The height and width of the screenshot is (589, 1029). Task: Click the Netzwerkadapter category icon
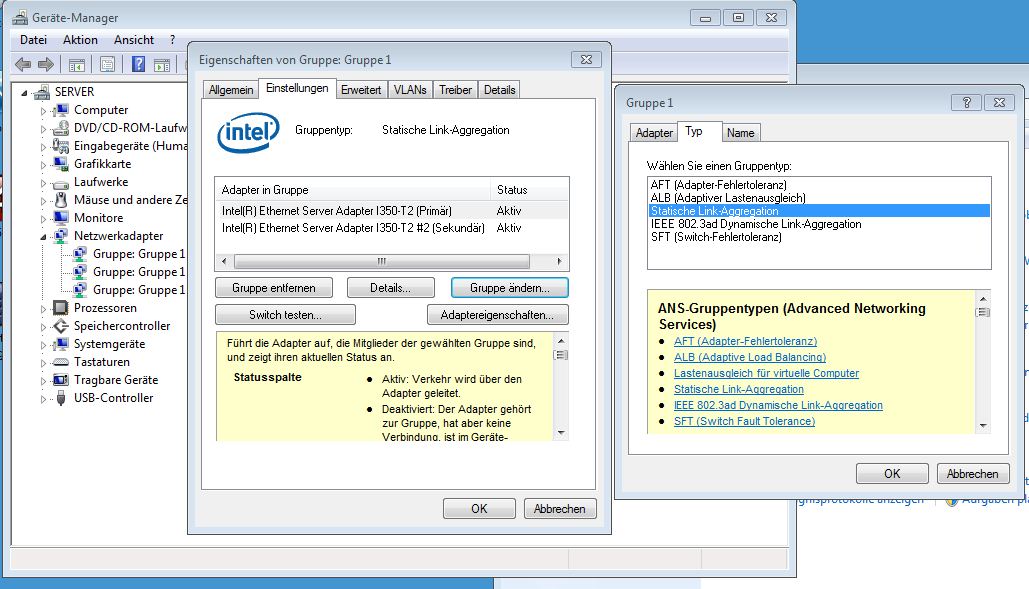coord(61,235)
